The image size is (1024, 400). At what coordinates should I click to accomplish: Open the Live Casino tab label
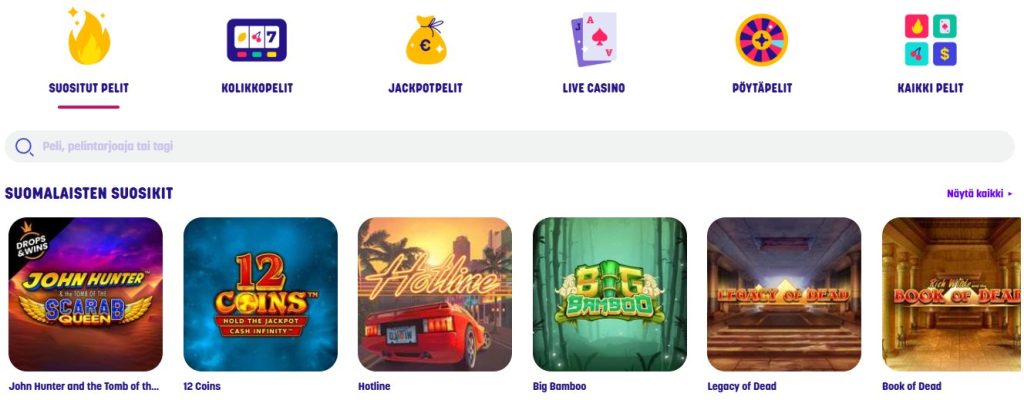pos(594,88)
